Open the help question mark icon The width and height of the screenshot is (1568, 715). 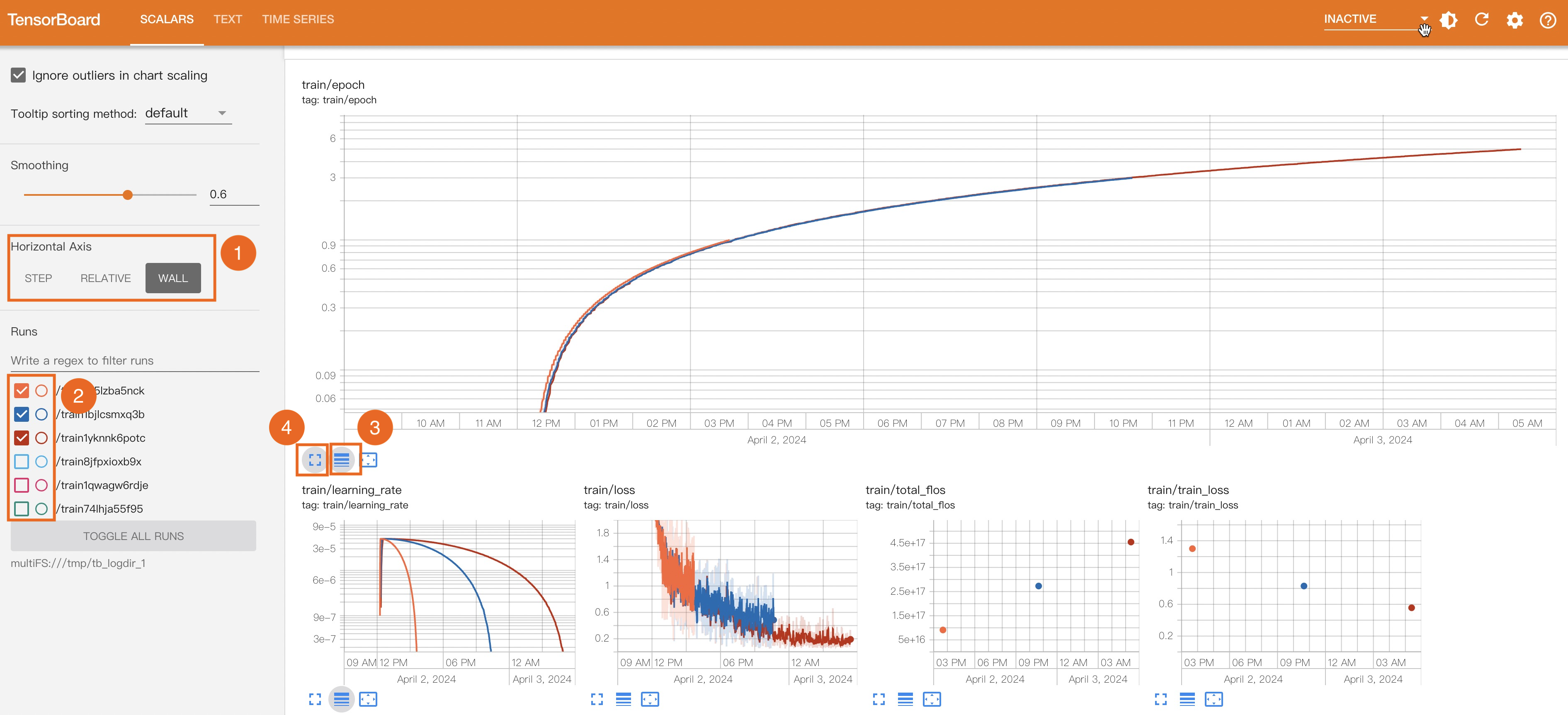point(1547,20)
